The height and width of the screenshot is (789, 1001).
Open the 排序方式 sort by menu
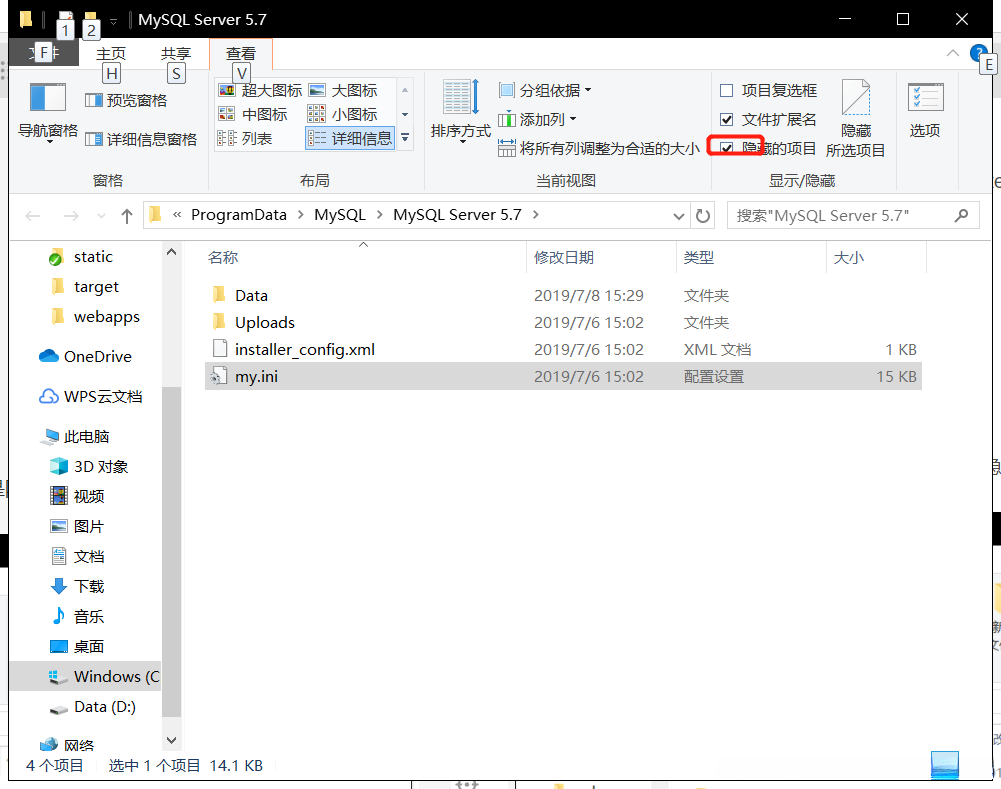[460, 111]
